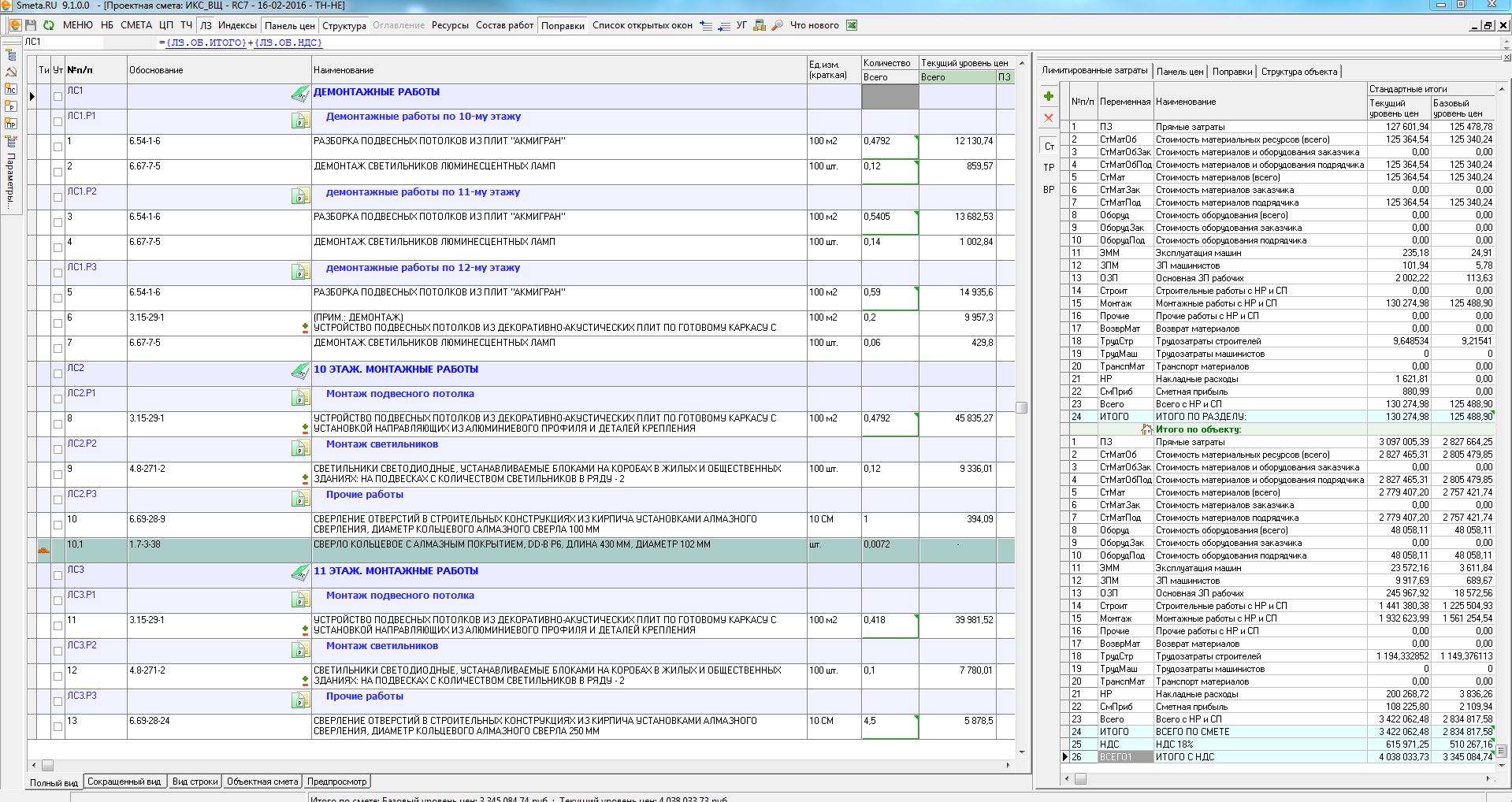Image resolution: width=1512 pixels, height=802 pixels.
Task: Tick the checkbox for row ЛС1
Action: coord(58,97)
